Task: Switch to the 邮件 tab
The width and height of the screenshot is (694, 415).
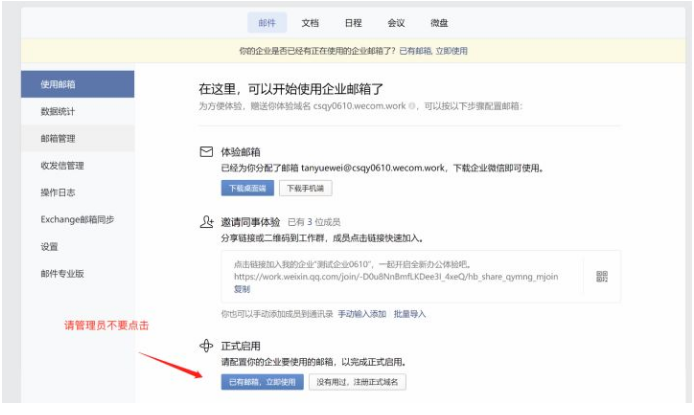Action: [x=266, y=22]
